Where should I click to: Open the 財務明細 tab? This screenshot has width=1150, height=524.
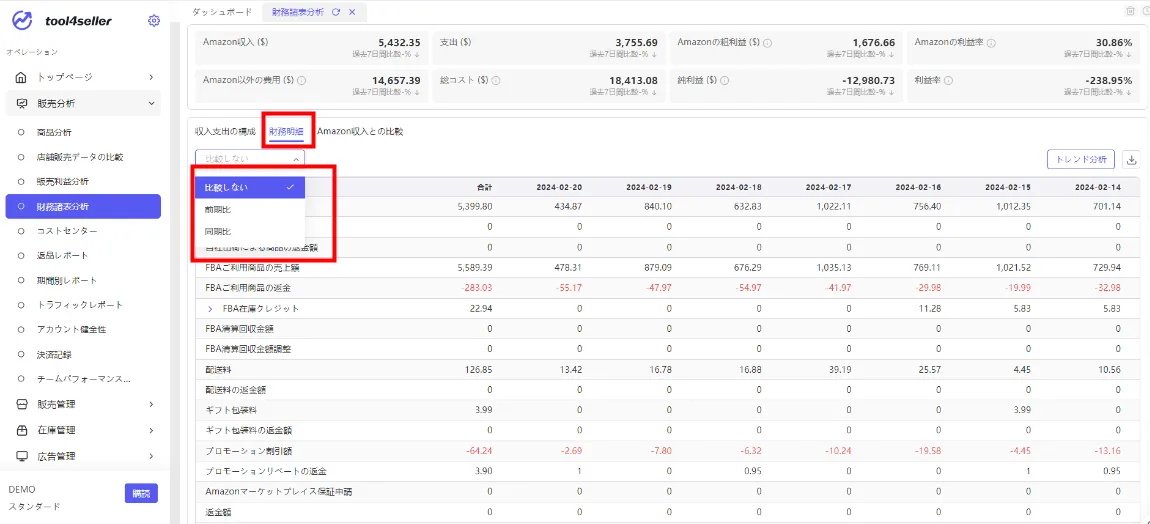286,131
